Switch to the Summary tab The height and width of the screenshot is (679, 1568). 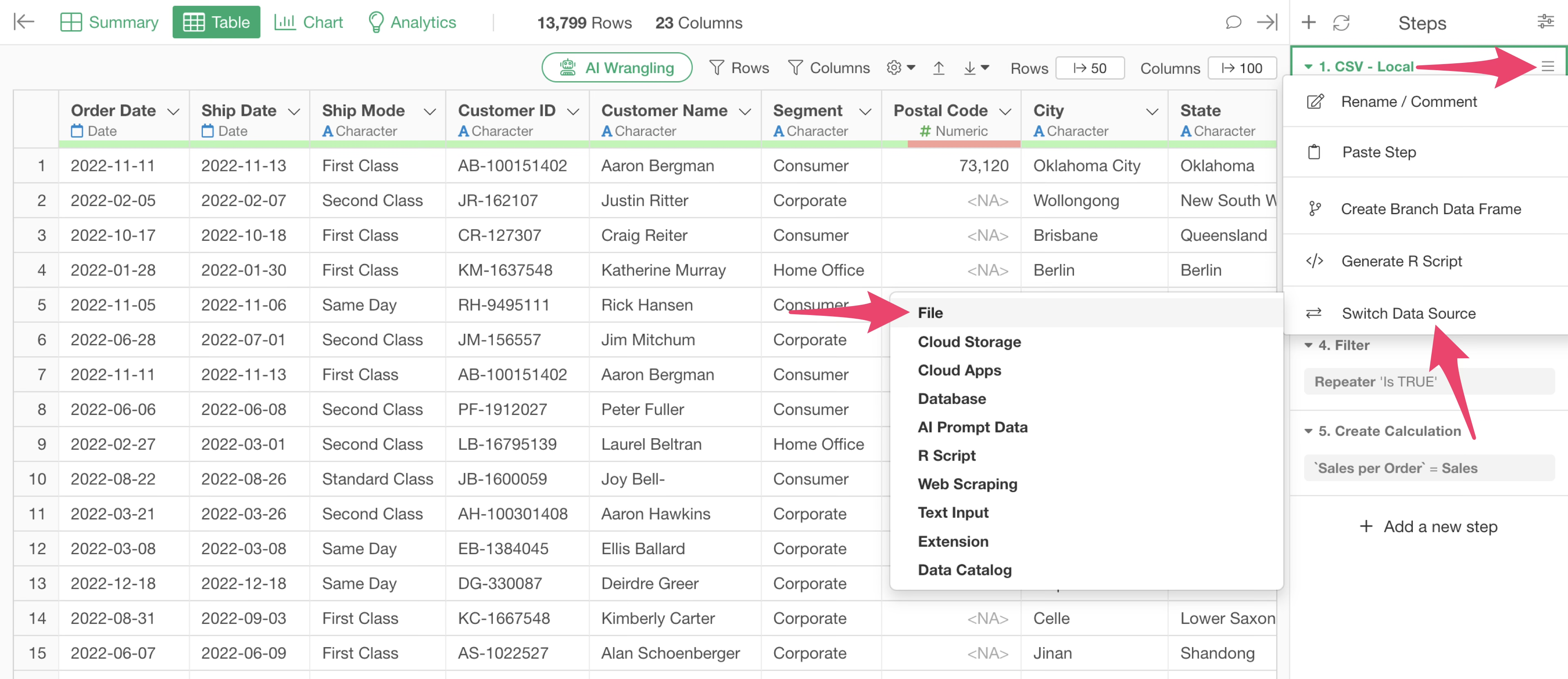[109, 22]
